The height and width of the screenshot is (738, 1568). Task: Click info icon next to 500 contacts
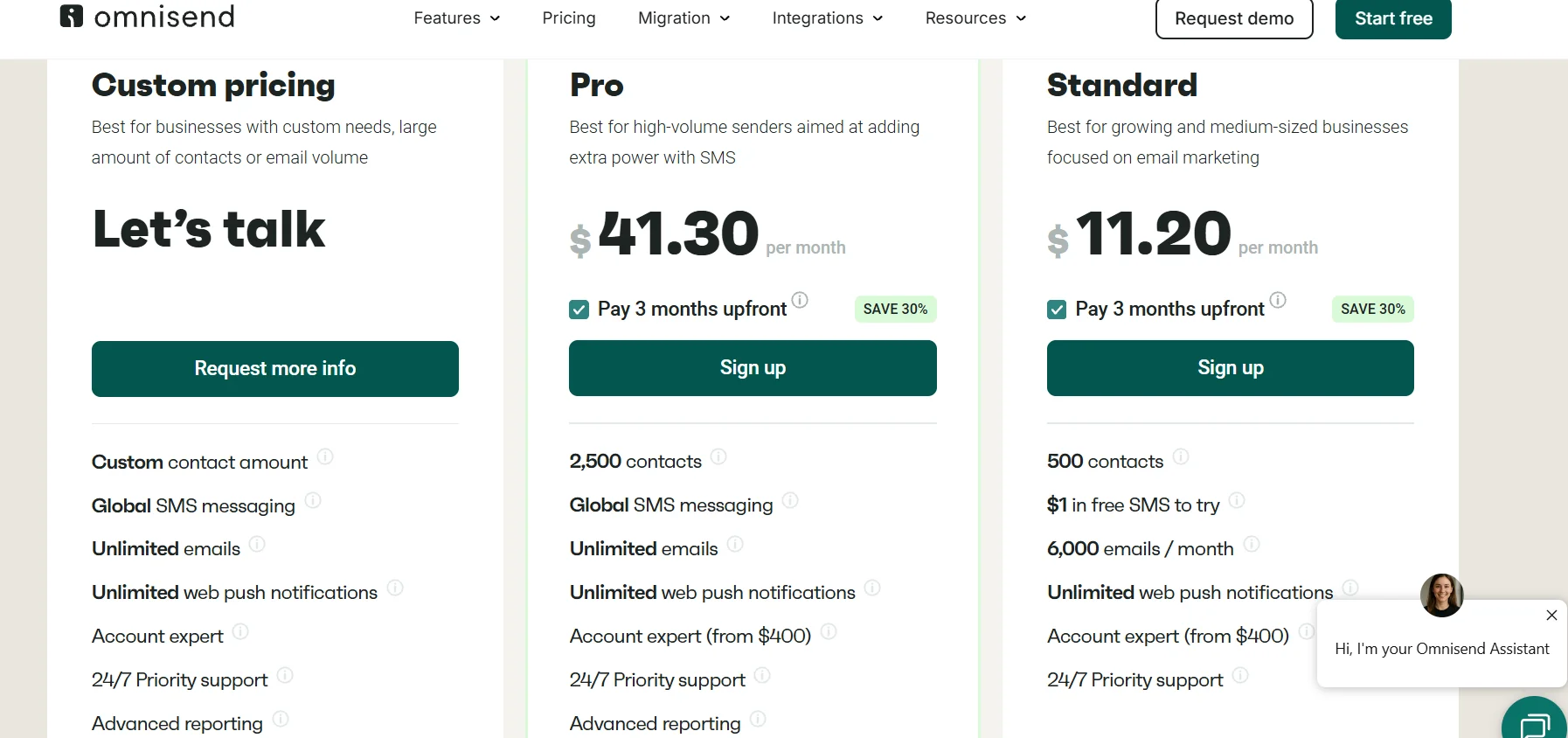1180,456
